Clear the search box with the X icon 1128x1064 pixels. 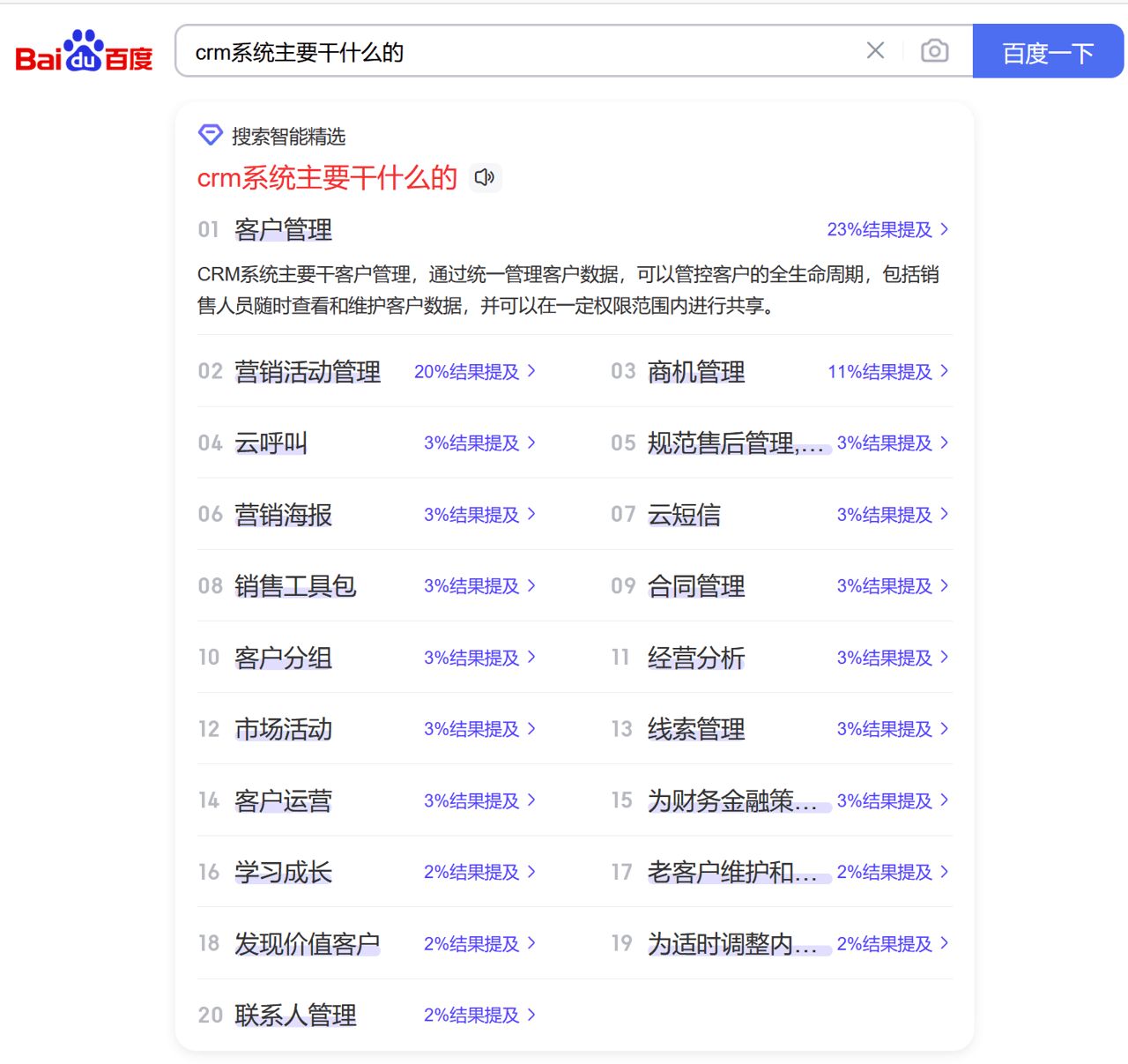click(x=875, y=50)
